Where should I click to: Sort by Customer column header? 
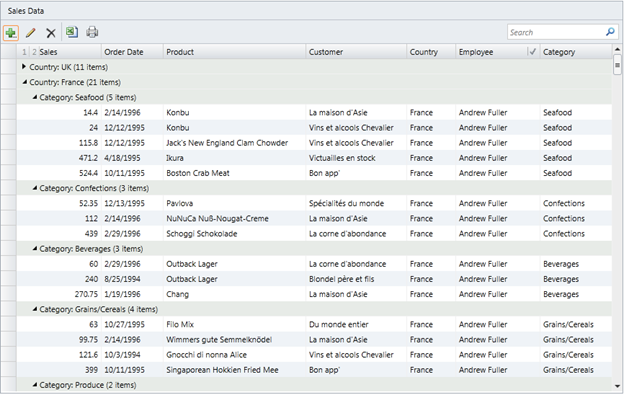coord(356,52)
